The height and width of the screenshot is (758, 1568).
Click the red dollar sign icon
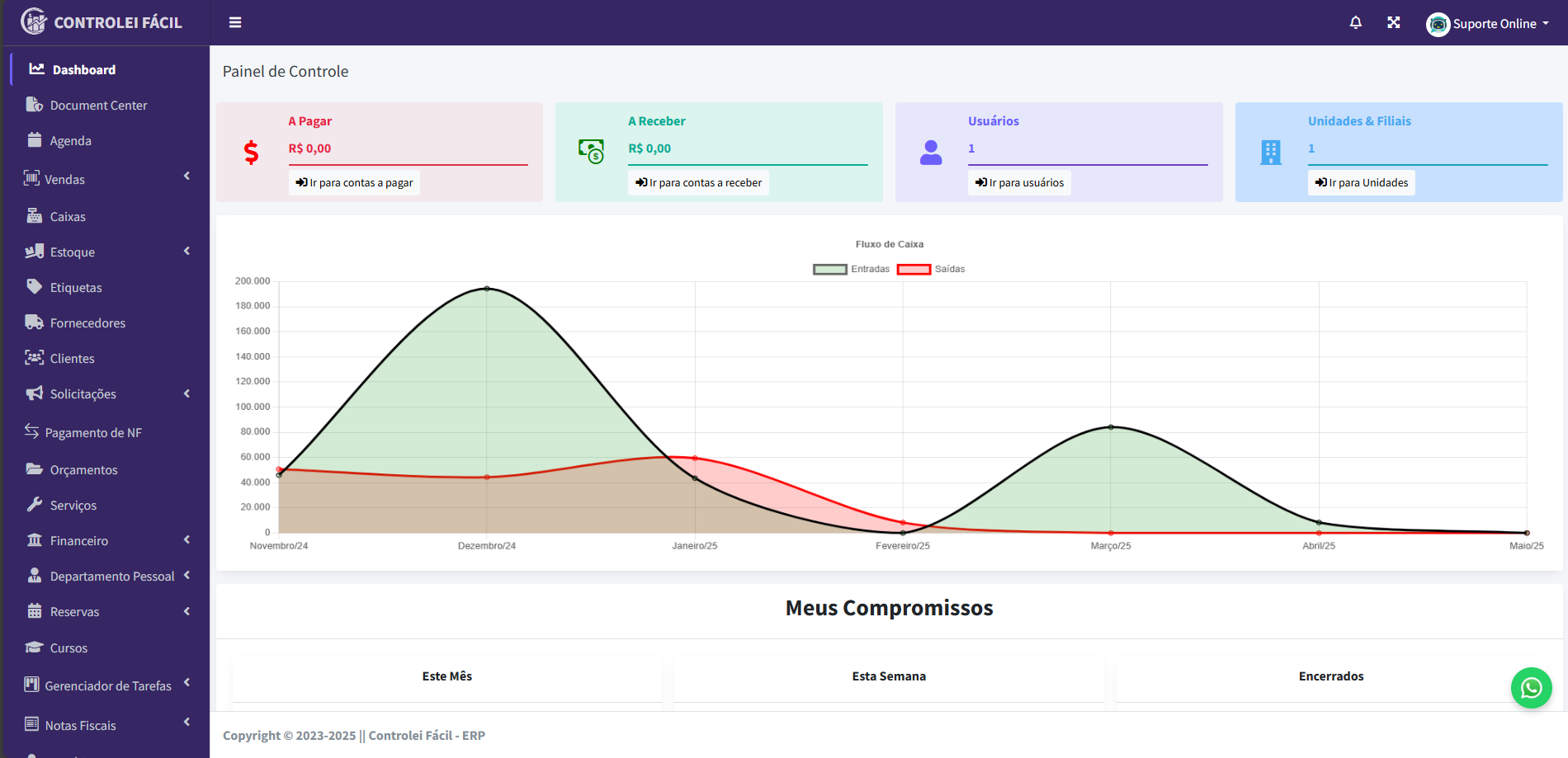252,153
